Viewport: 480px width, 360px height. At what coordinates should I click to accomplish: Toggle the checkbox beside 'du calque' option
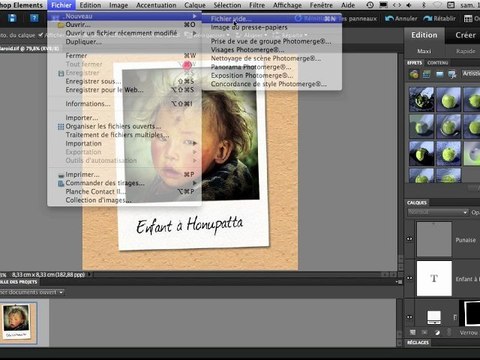41,35
